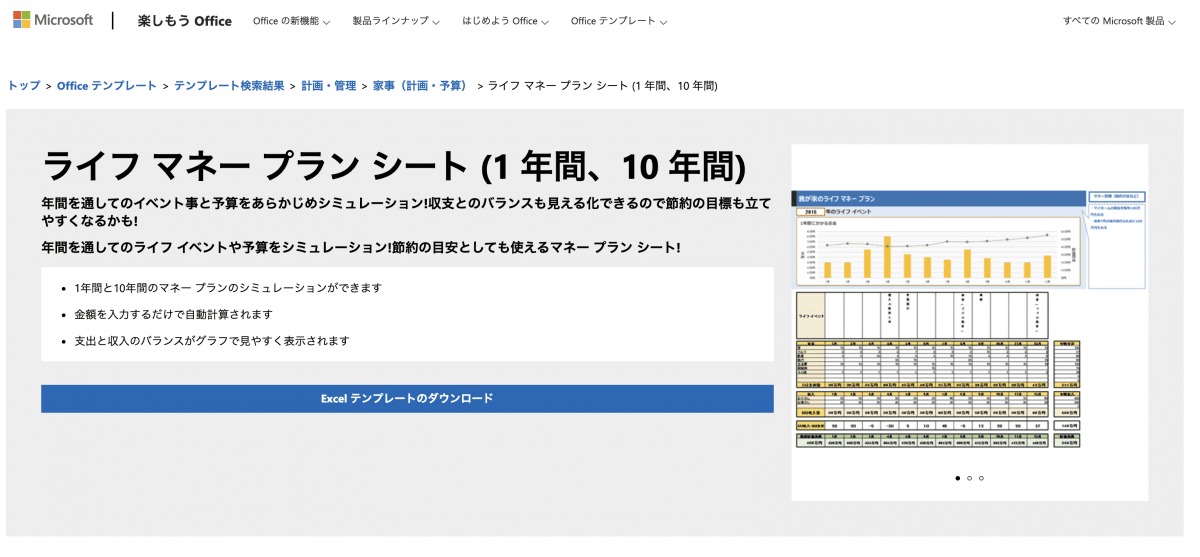Switch to the second carousel dot
Image resolution: width=1200 pixels, height=557 pixels.
click(970, 478)
